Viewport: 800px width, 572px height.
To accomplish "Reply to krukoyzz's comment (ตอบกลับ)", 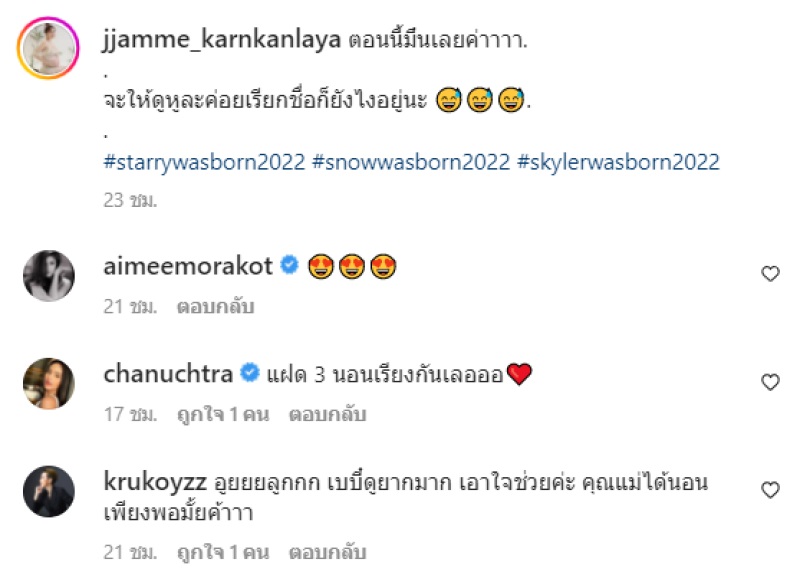I will [328, 552].
